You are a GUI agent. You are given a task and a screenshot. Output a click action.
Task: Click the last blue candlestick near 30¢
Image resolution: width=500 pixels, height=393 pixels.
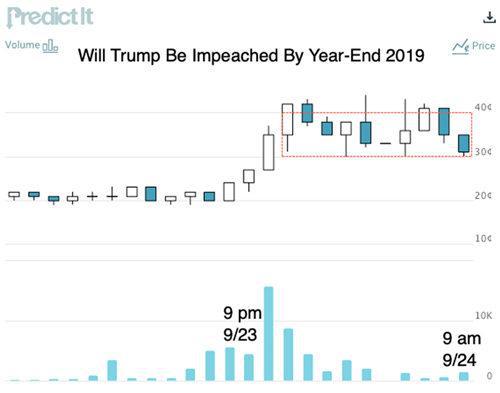[464, 143]
